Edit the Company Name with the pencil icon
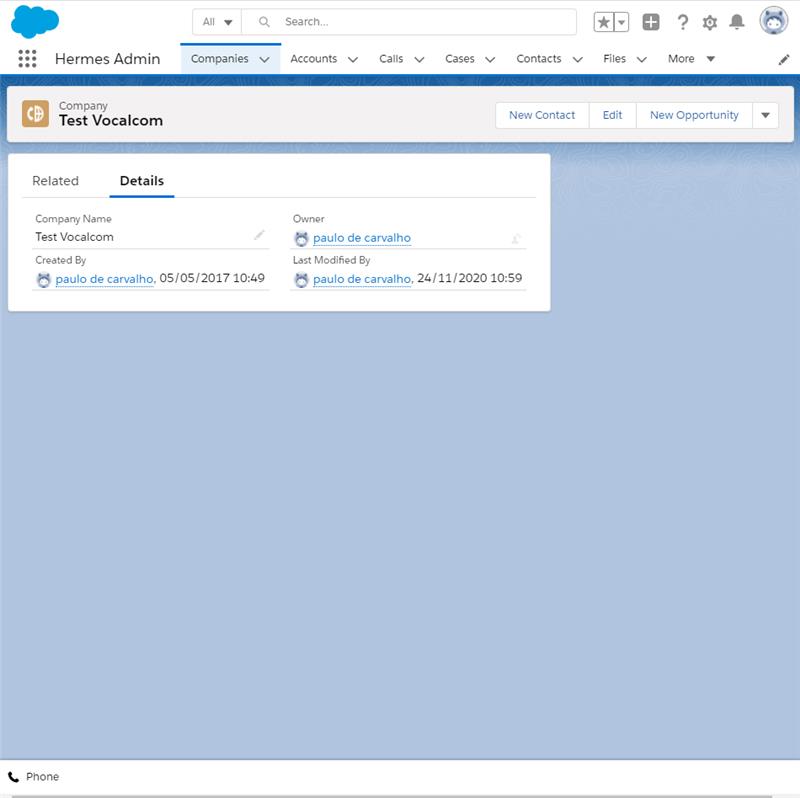The width and height of the screenshot is (800, 798). 260,235
